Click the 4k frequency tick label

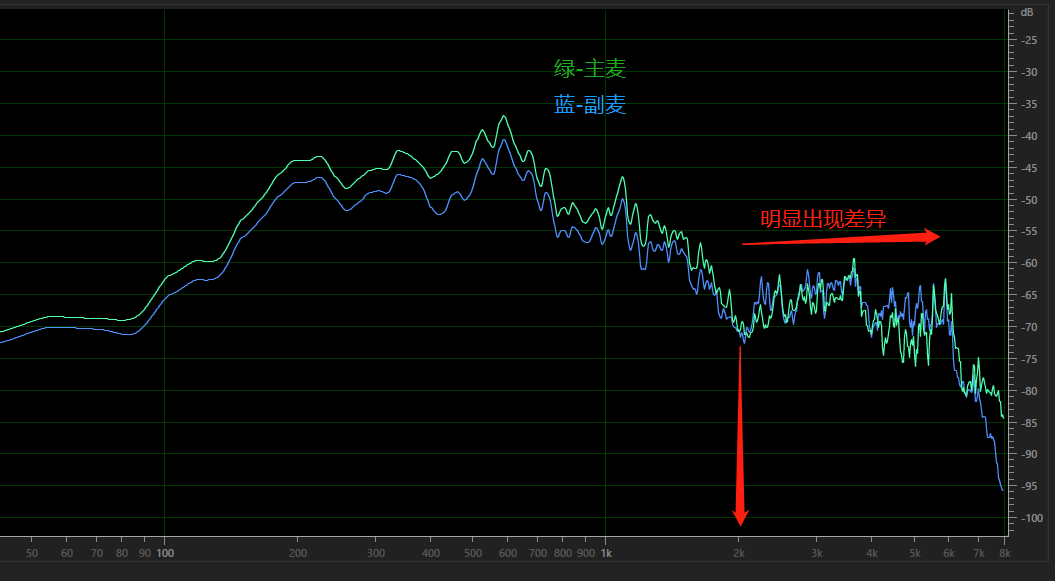(871, 553)
